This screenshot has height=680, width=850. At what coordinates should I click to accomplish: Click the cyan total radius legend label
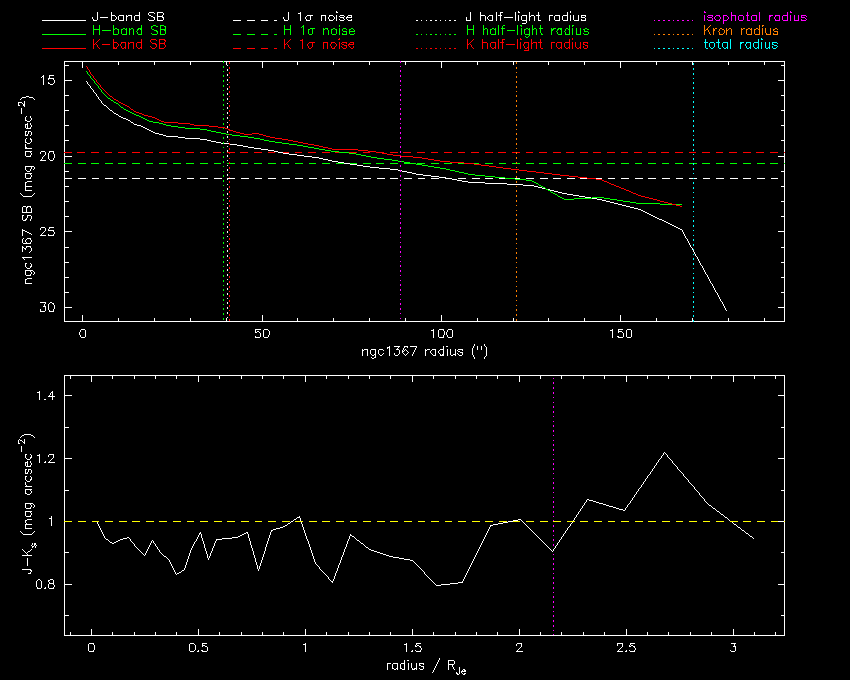pos(741,45)
